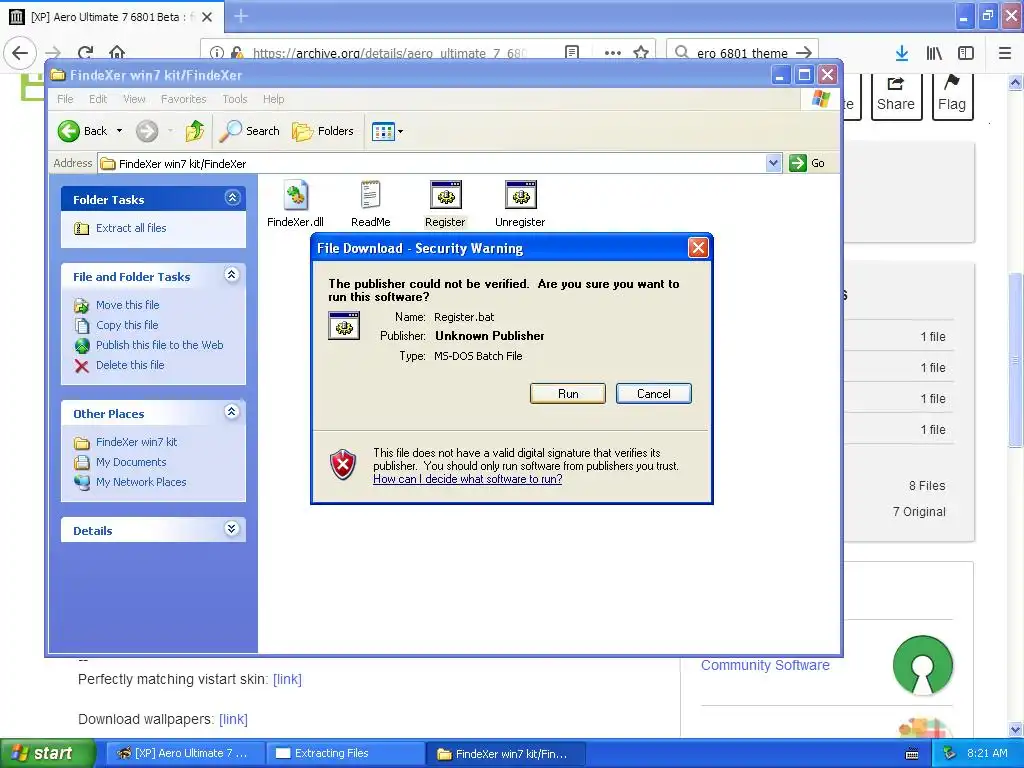Screen dimensions: 1024x768
Task: Click the Firefox search box
Action: (743, 53)
